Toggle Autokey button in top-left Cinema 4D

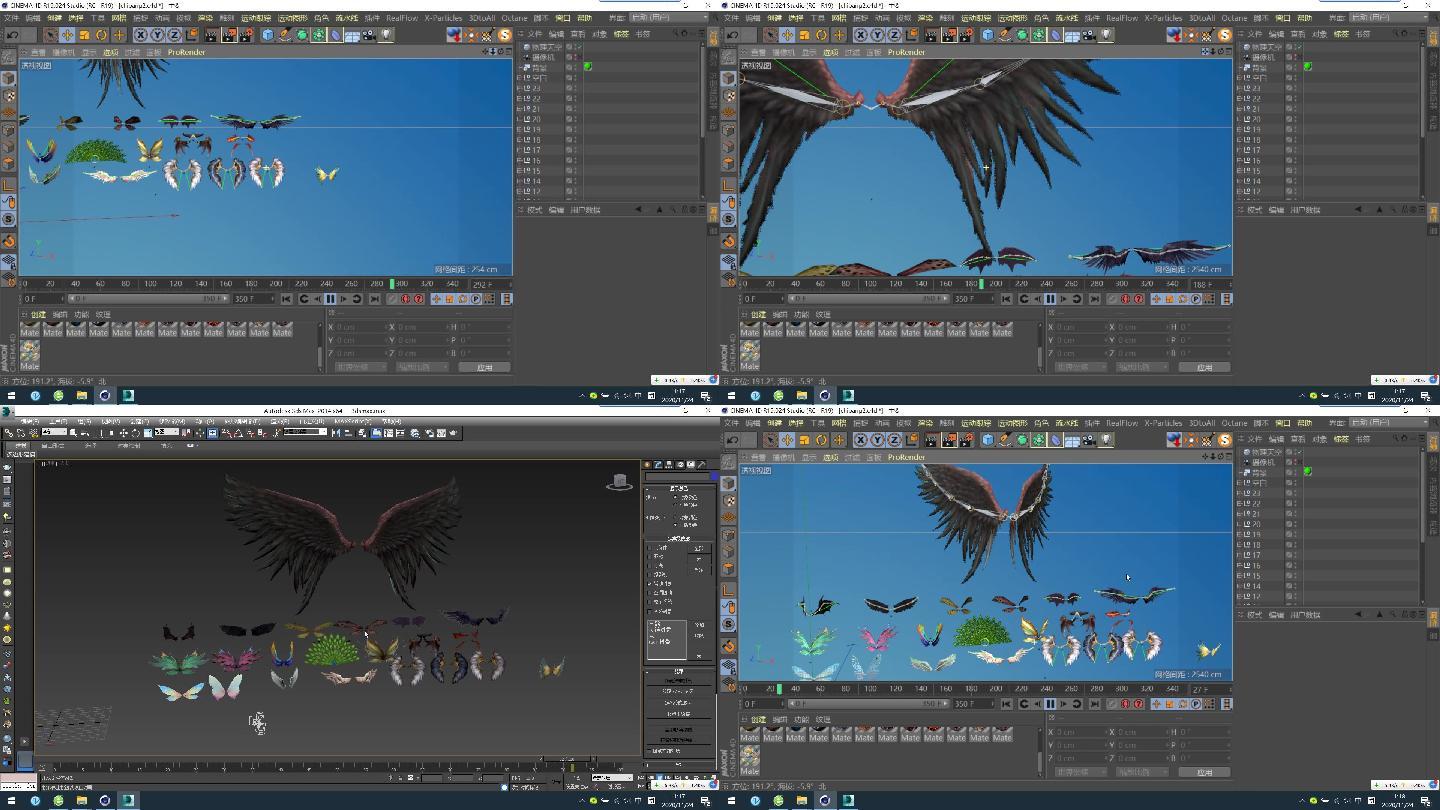pyautogui.click(x=405, y=298)
